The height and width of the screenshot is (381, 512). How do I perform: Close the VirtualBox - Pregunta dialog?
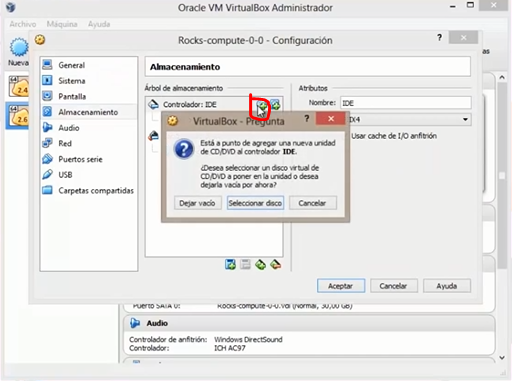coord(330,119)
